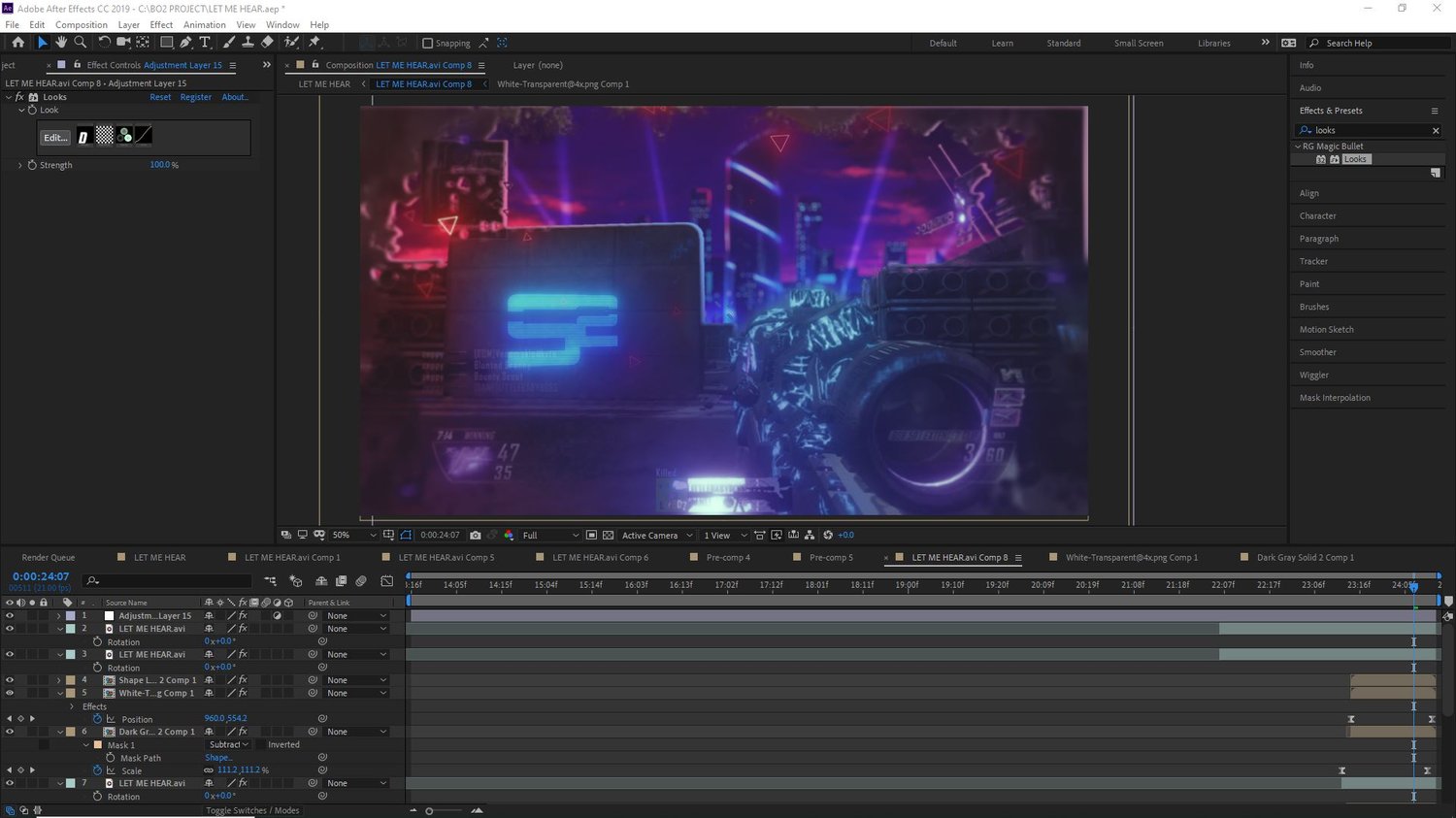Click Register link for Looks effect
The width and height of the screenshot is (1456, 818).
tap(196, 97)
